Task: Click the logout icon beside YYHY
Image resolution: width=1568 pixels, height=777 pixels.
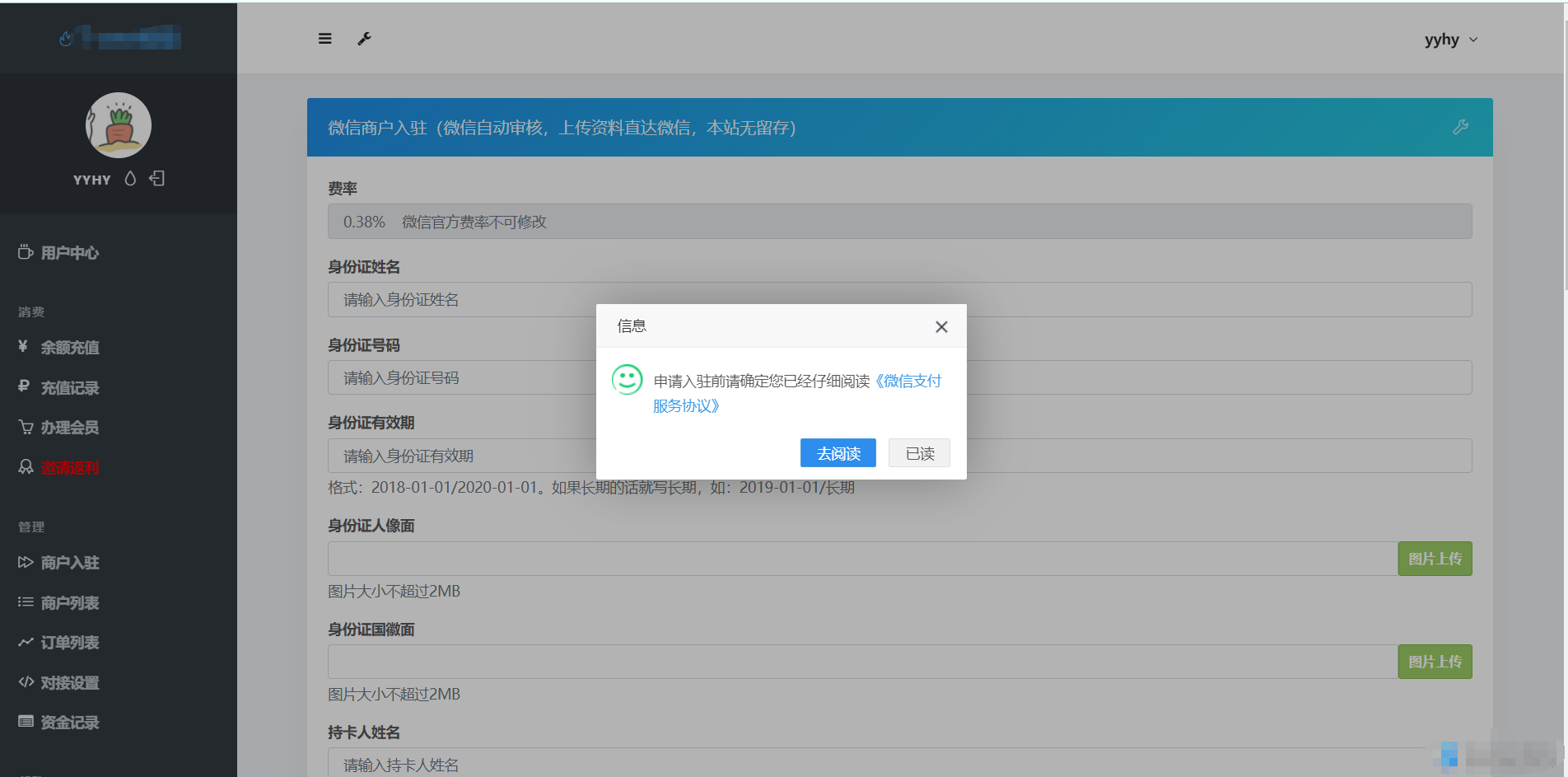Action: pyautogui.click(x=157, y=179)
